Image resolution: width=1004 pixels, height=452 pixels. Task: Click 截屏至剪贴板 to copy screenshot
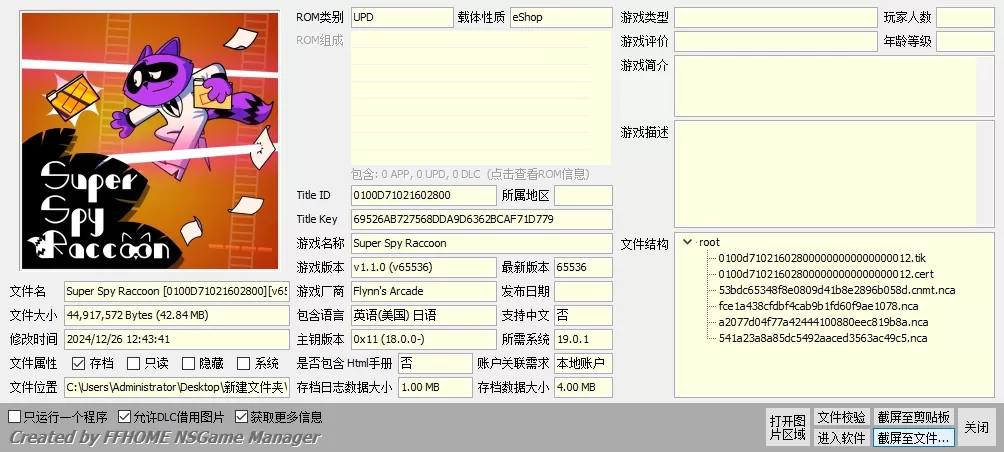pos(914,417)
